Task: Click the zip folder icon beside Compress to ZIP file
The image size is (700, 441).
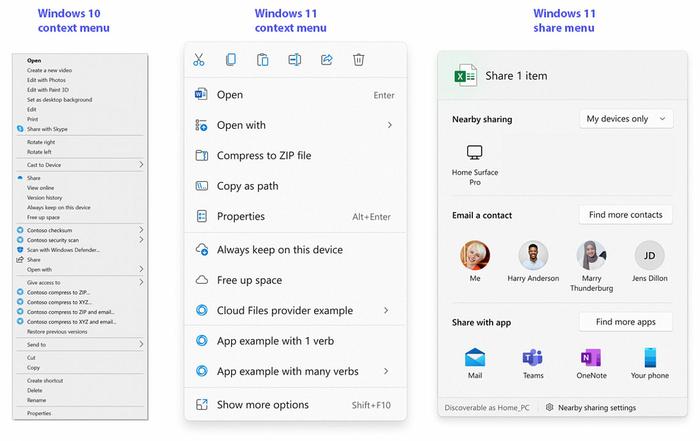Action: [202, 155]
